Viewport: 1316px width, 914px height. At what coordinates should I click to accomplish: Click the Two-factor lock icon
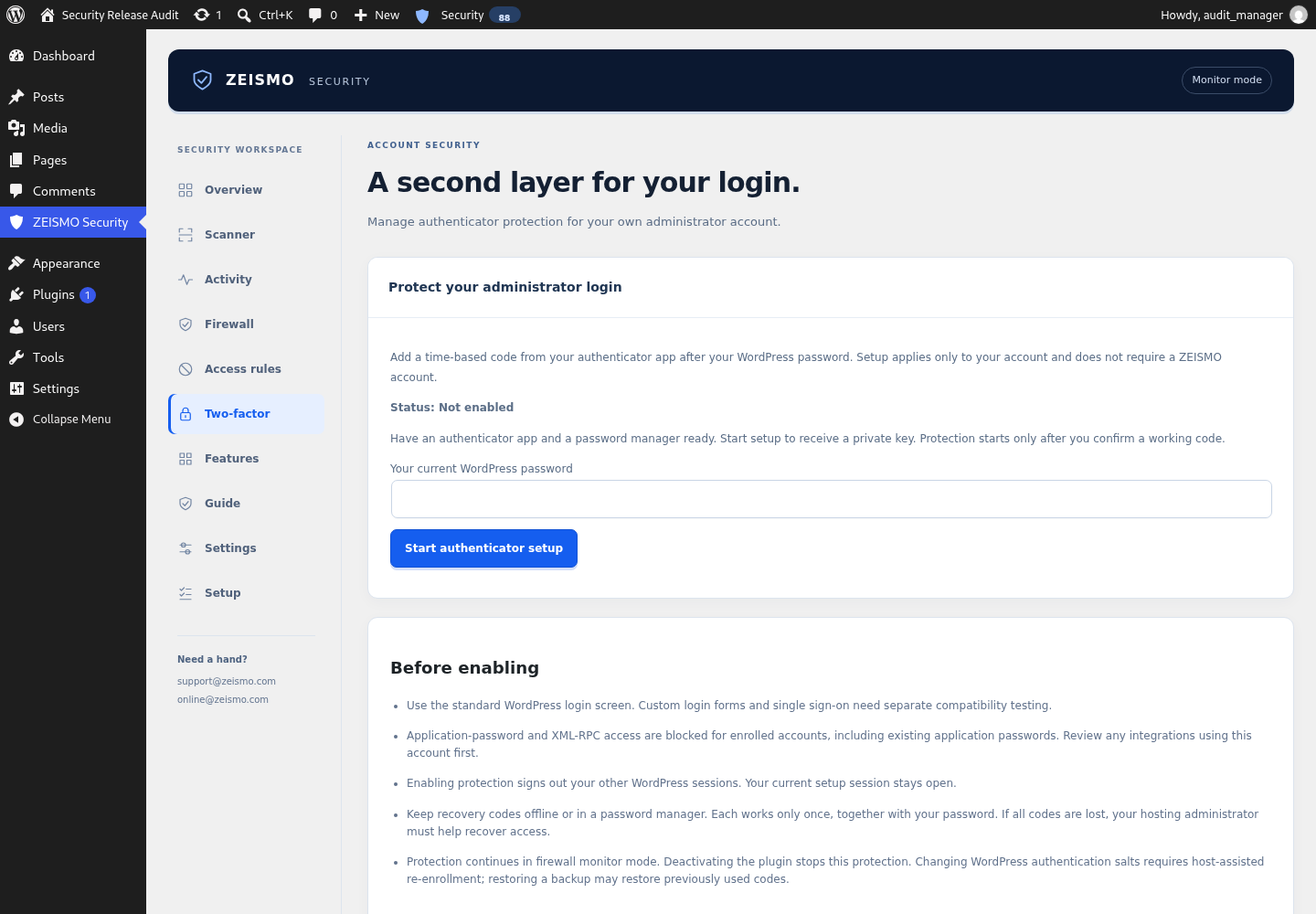pyautogui.click(x=186, y=414)
